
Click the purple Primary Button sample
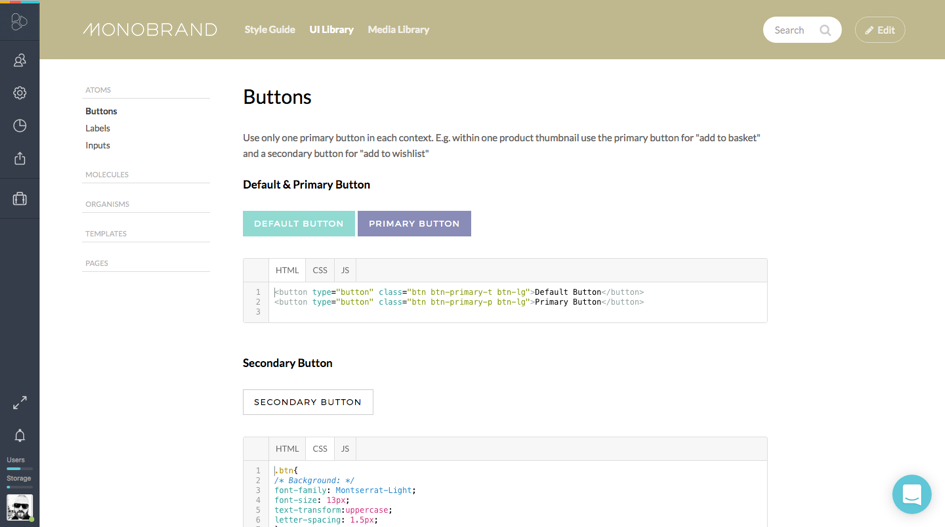[x=414, y=224]
